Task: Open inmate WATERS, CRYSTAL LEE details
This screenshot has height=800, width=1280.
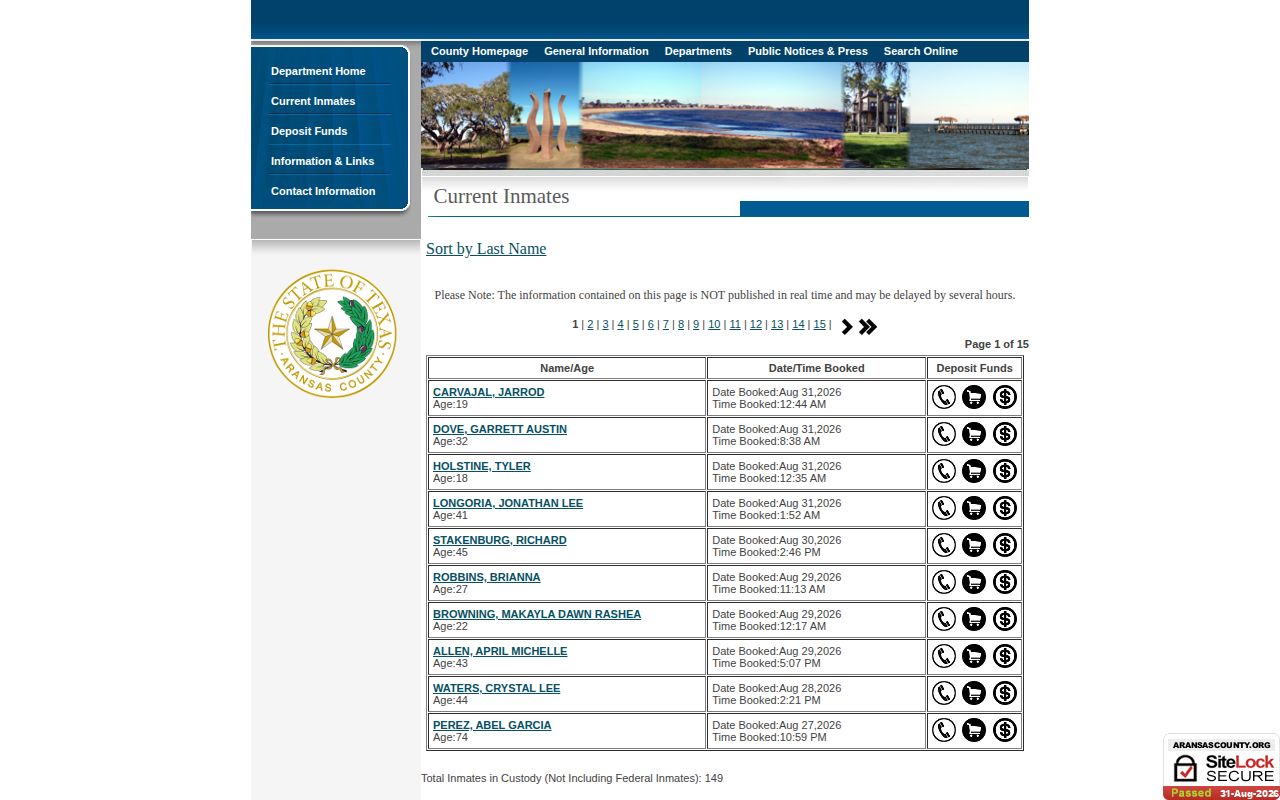Action: (x=496, y=688)
